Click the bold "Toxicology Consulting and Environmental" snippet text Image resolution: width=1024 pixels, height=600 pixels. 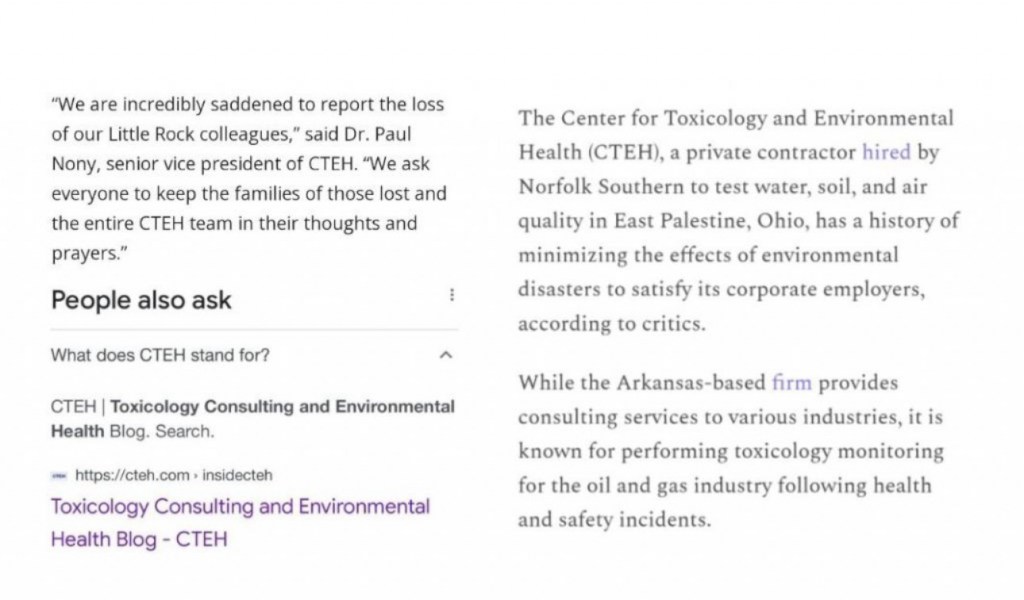282,407
